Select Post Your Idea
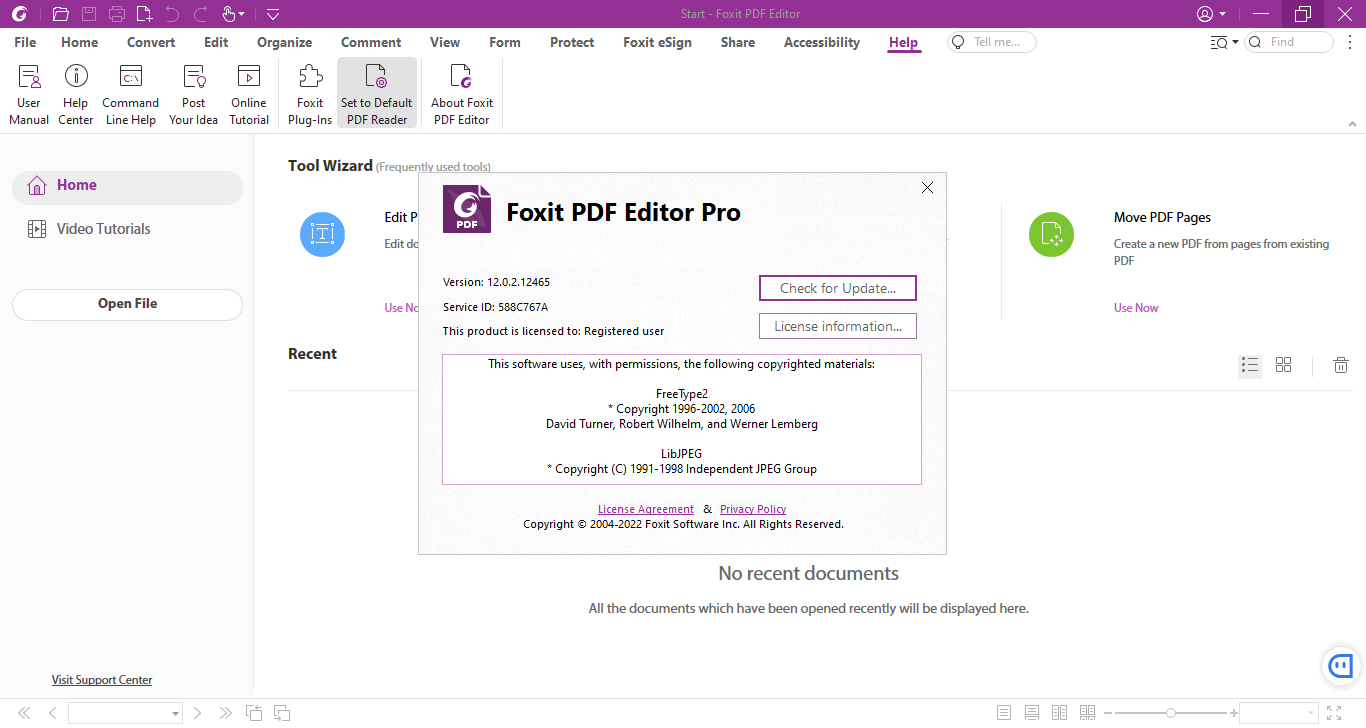1366x728 pixels. [192, 92]
